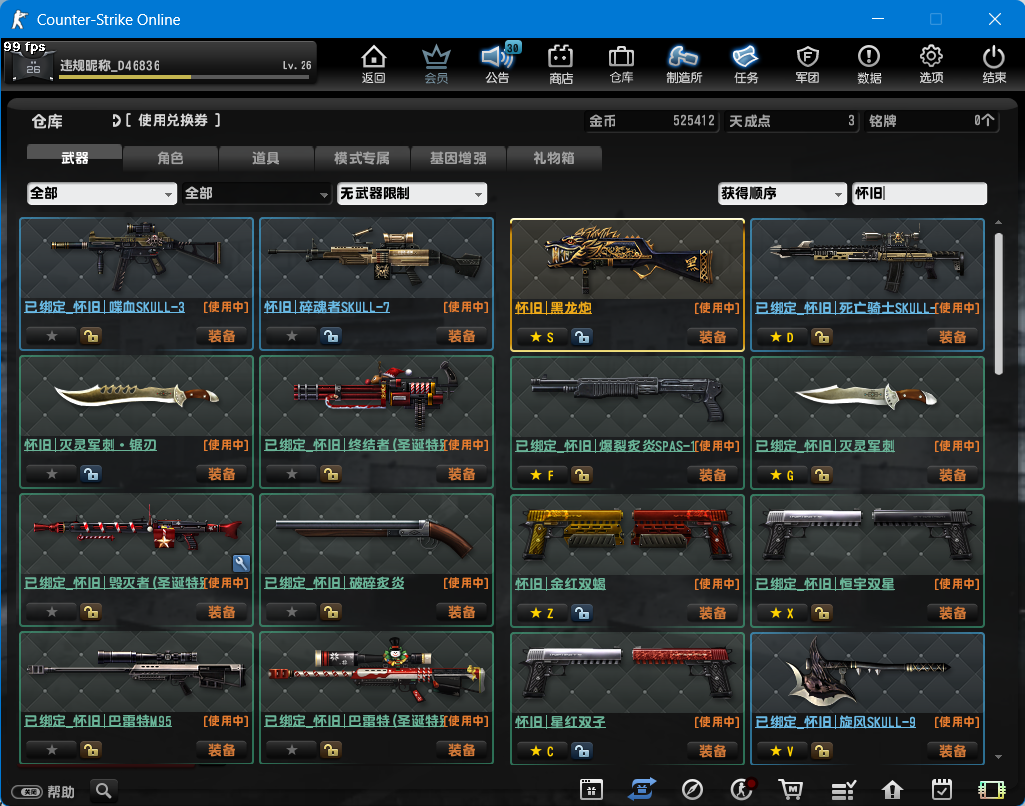Open the compass icon in bottom bar
This screenshot has width=1025, height=806.
coord(692,790)
